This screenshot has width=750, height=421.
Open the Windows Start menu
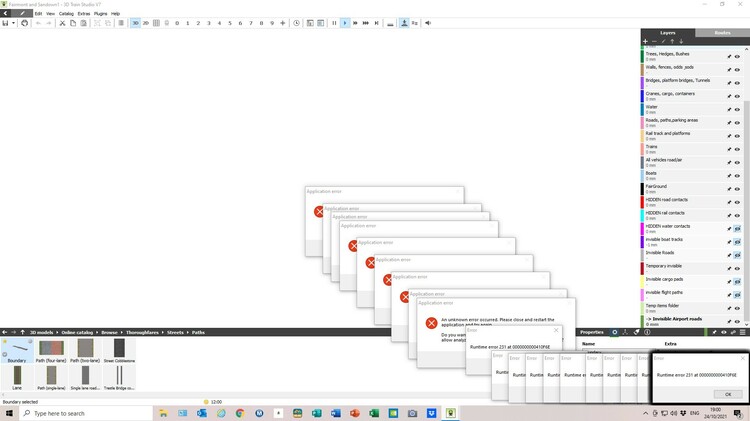click(x=9, y=413)
